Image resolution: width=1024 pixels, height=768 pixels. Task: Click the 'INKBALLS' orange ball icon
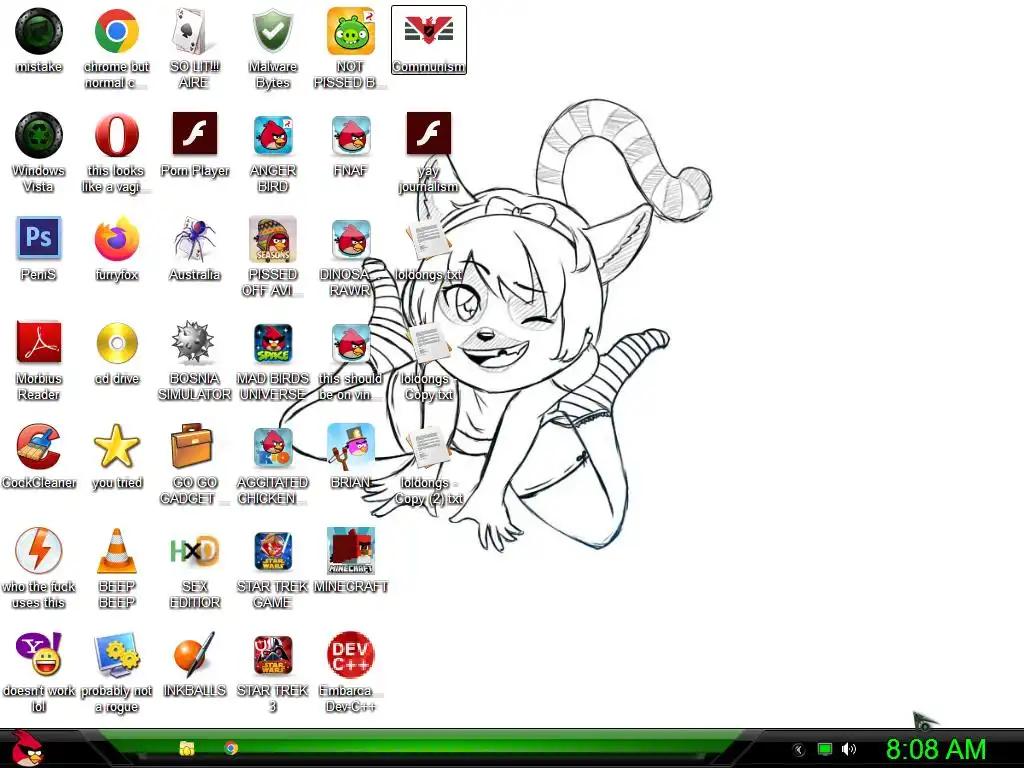(x=194, y=654)
